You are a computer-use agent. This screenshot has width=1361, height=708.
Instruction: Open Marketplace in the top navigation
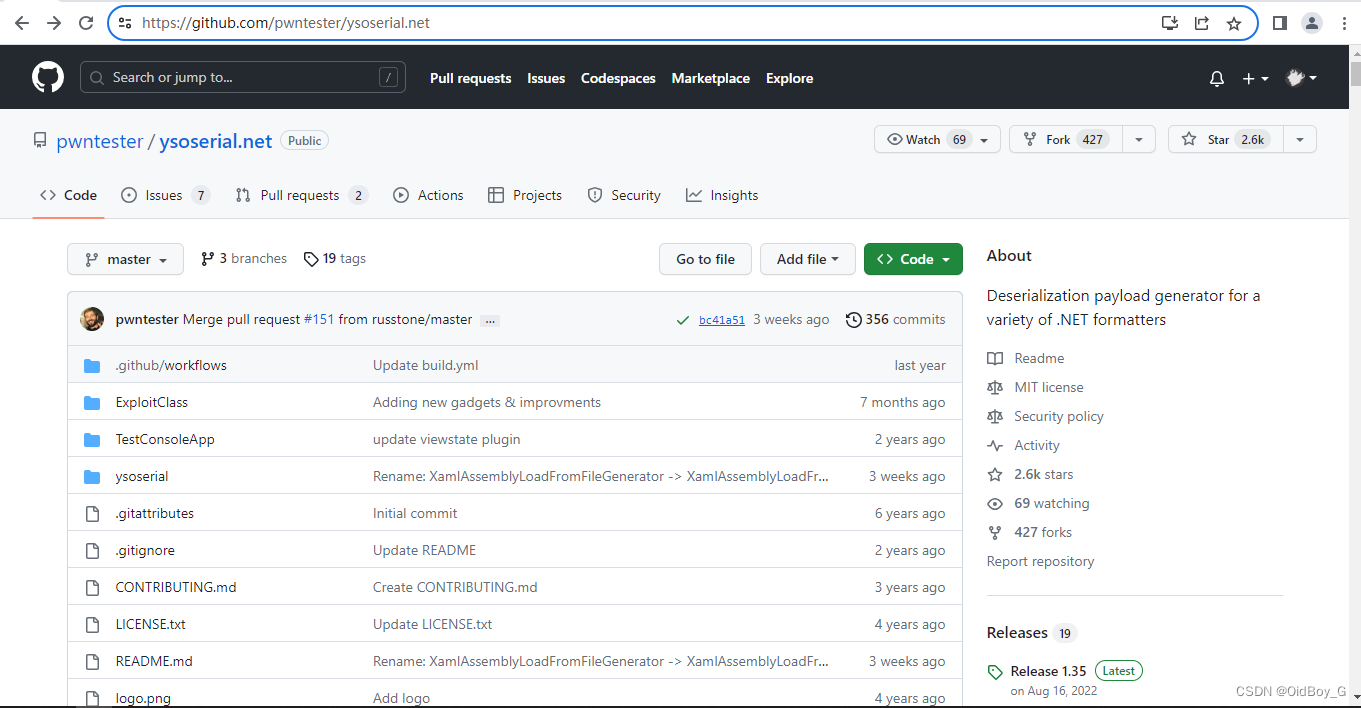point(710,78)
